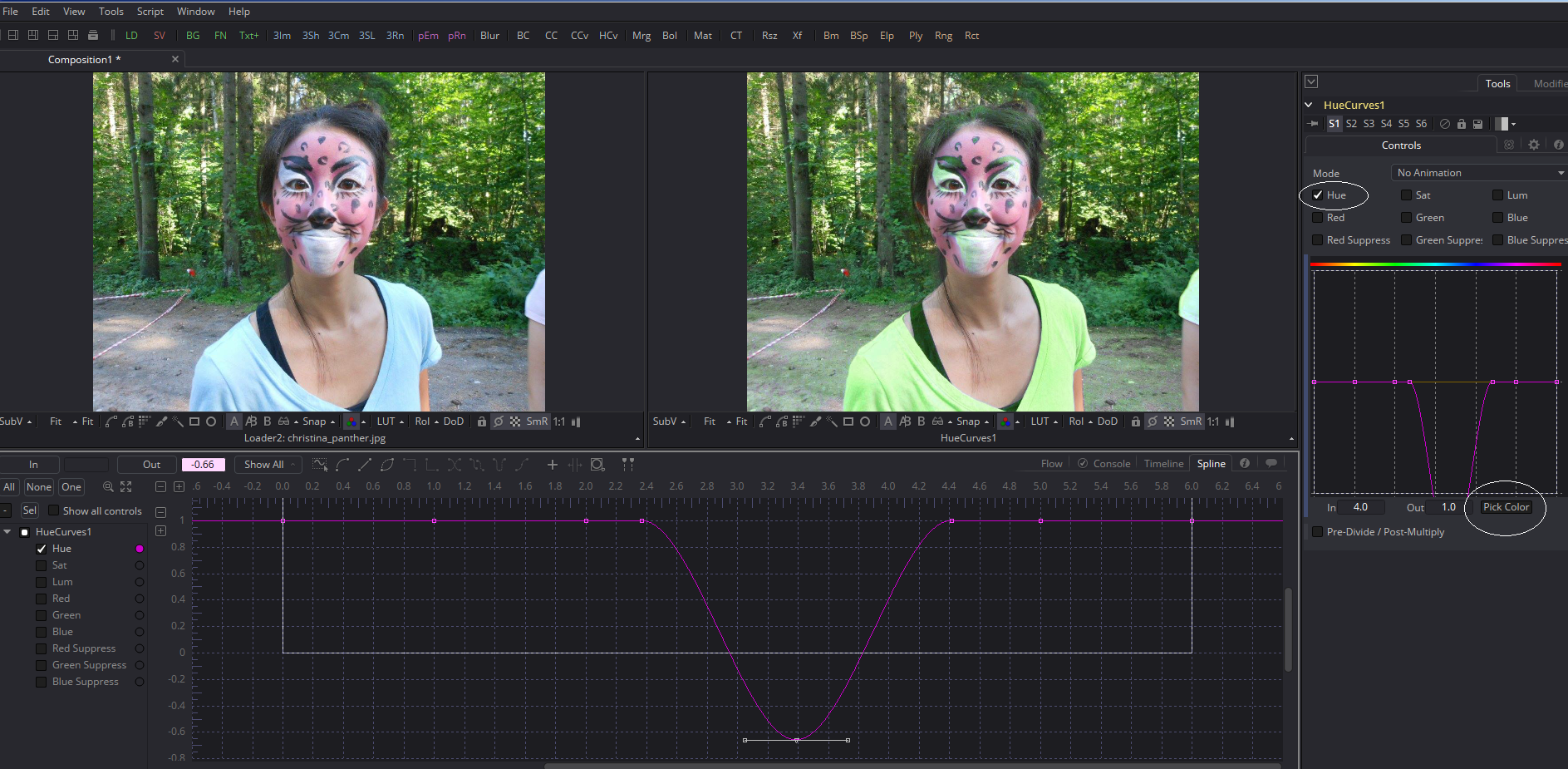The height and width of the screenshot is (769, 1568).
Task: Open the Tools menu
Action: pos(111,12)
